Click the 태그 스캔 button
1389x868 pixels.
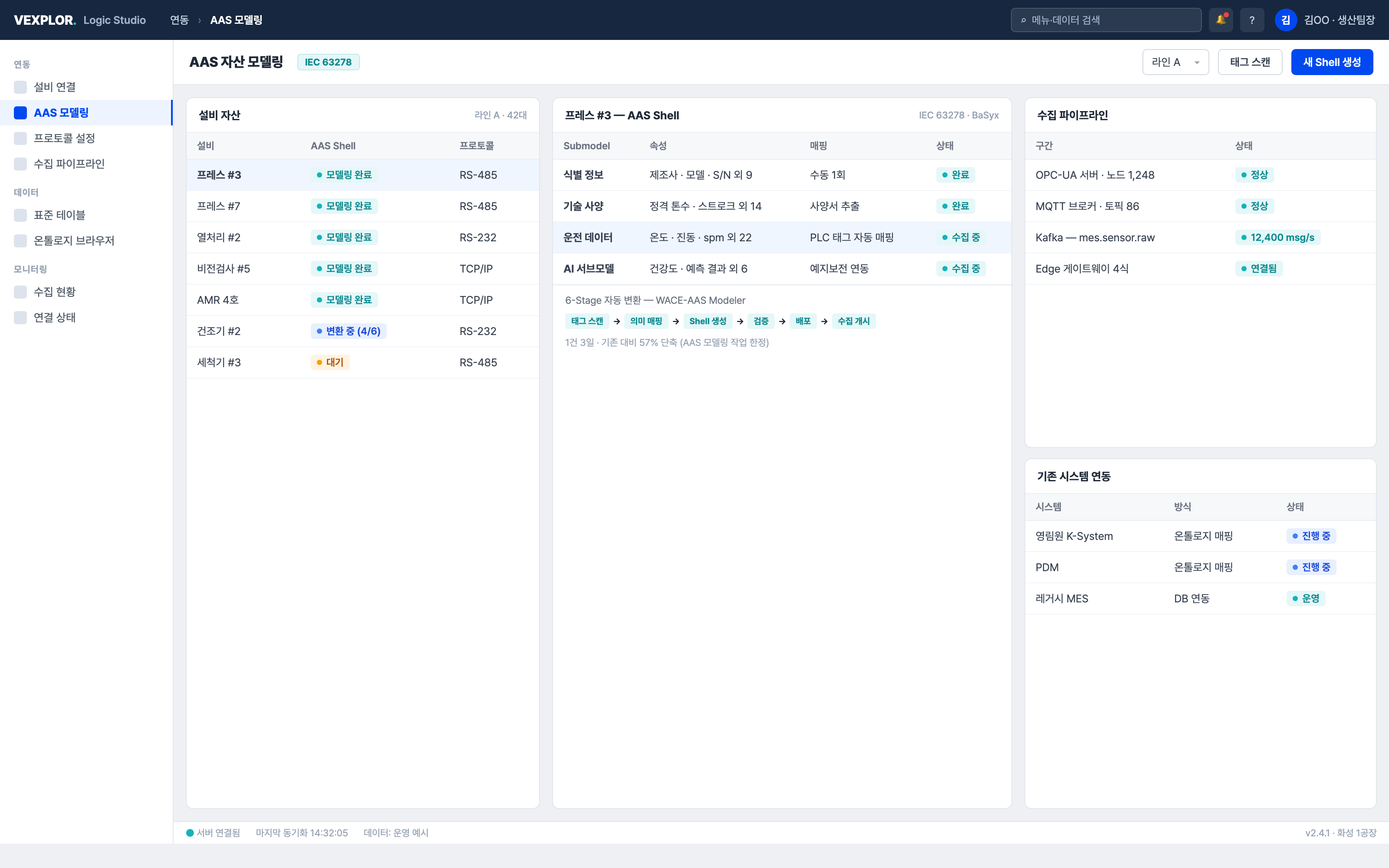pyautogui.click(x=1250, y=62)
